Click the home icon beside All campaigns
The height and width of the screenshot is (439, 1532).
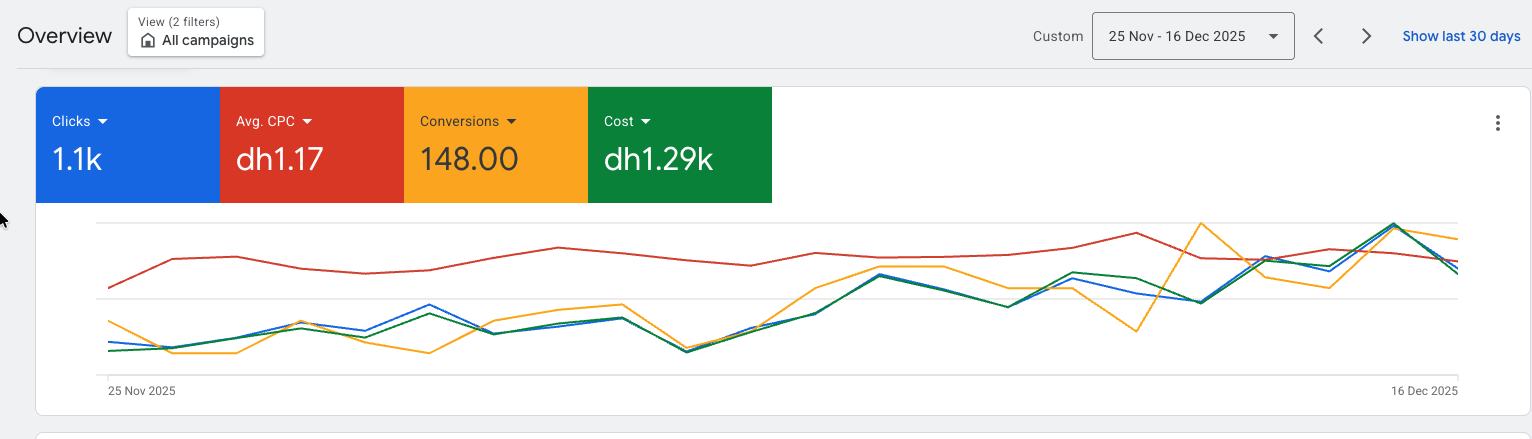[x=148, y=41]
